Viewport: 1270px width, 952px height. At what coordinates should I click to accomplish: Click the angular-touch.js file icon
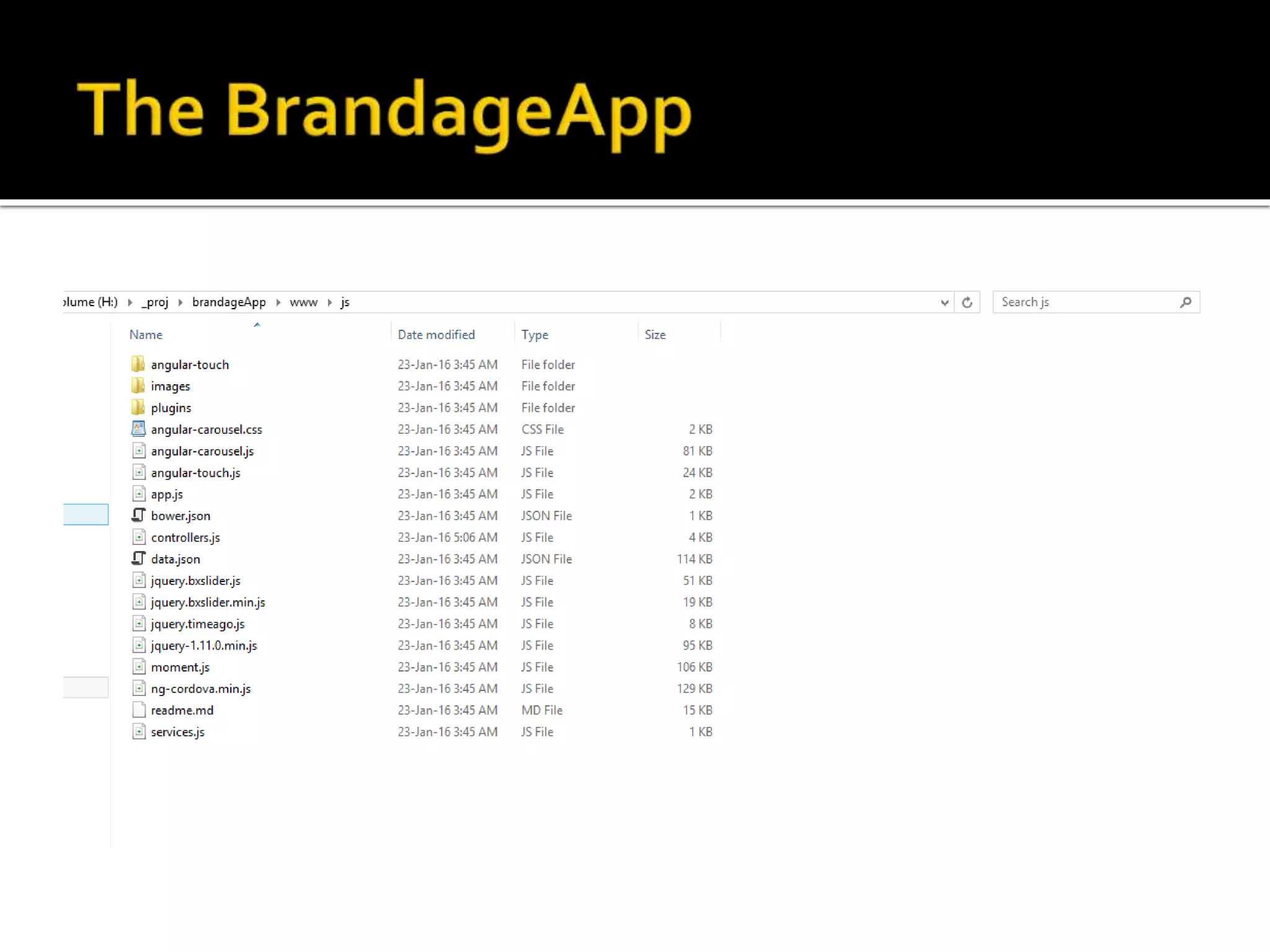click(x=139, y=472)
